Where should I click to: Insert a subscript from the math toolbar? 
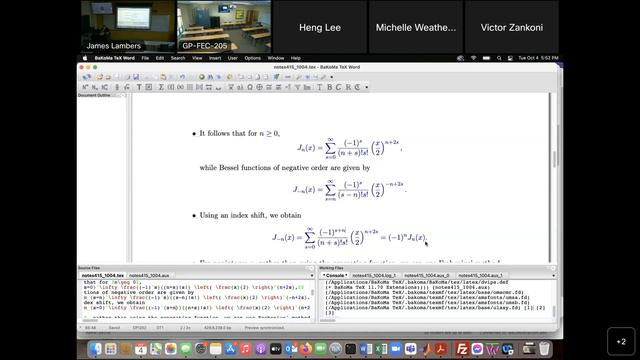(x=95, y=87)
